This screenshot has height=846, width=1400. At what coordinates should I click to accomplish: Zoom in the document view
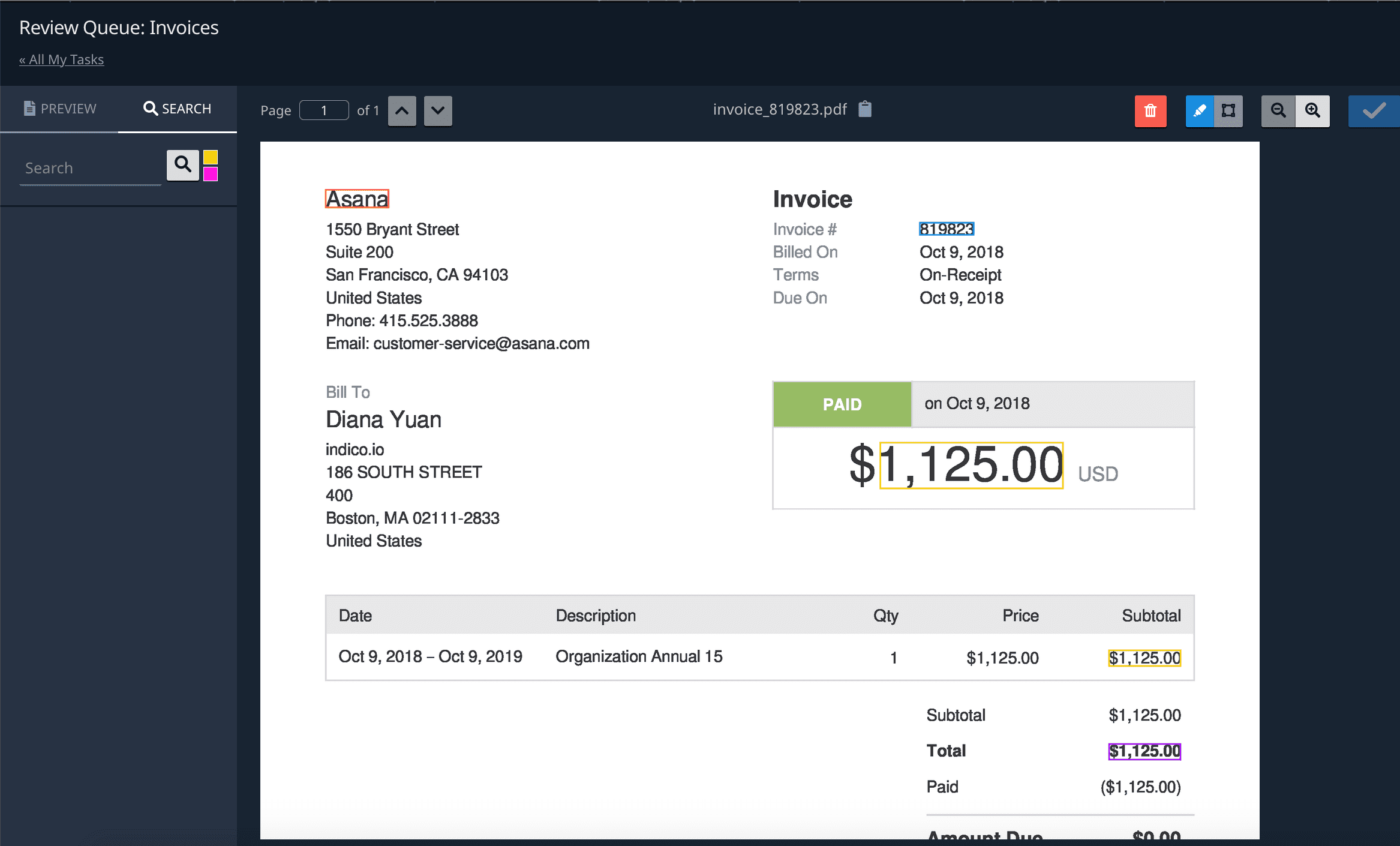click(1312, 111)
